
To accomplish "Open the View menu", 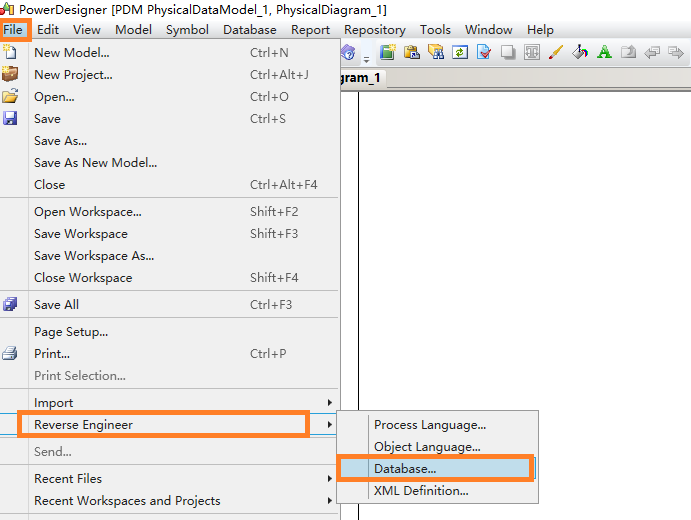I will tap(86, 30).
